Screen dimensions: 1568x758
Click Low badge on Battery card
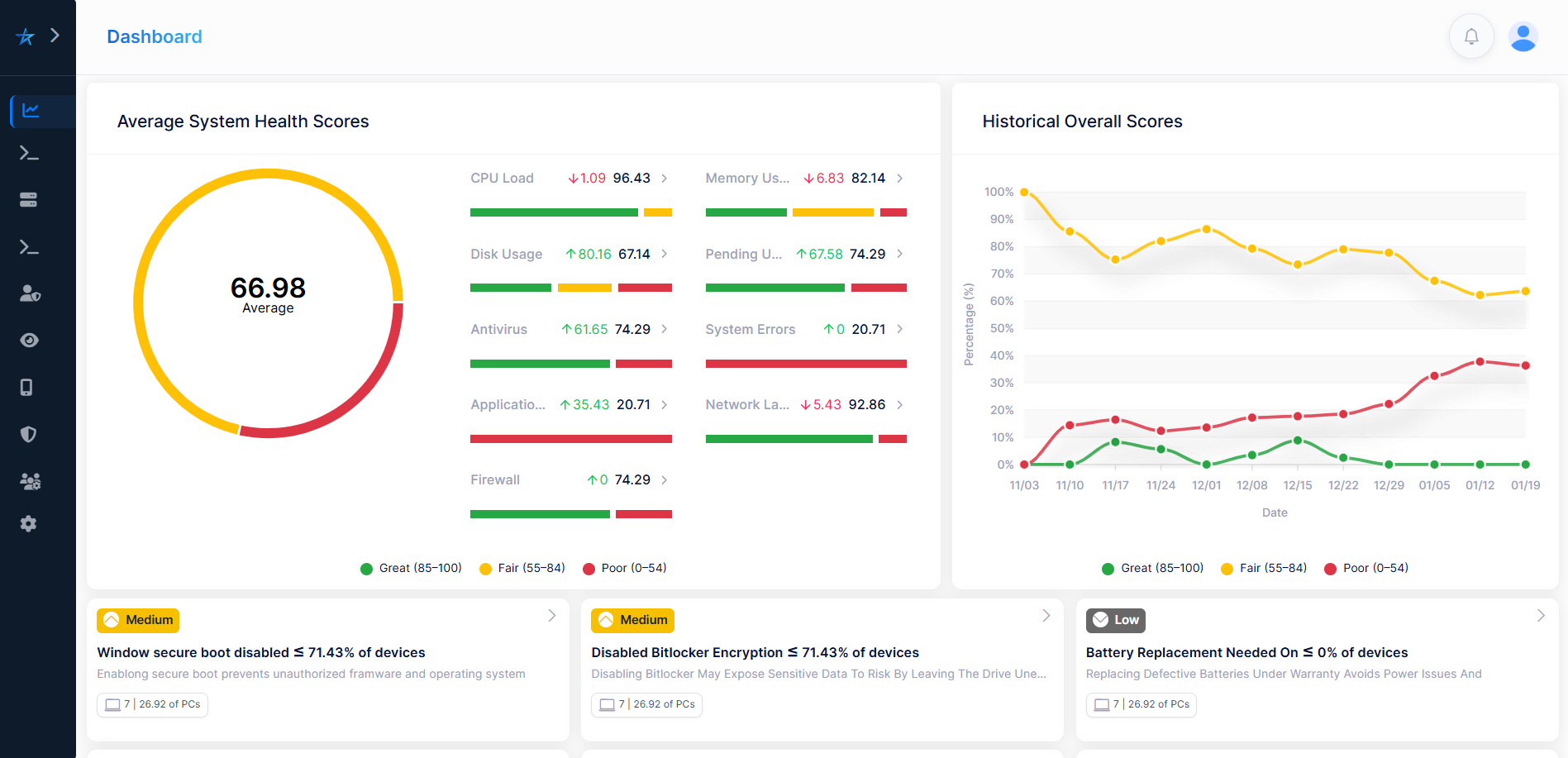coord(1116,620)
